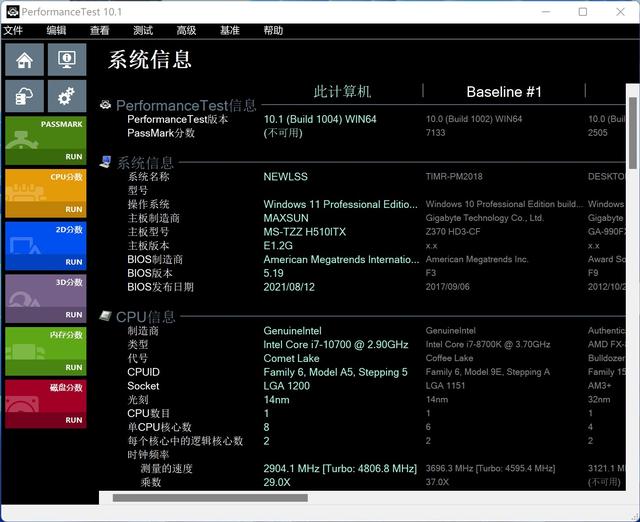
Task: Click the vertical scrollbar thumb
Action: (633, 133)
